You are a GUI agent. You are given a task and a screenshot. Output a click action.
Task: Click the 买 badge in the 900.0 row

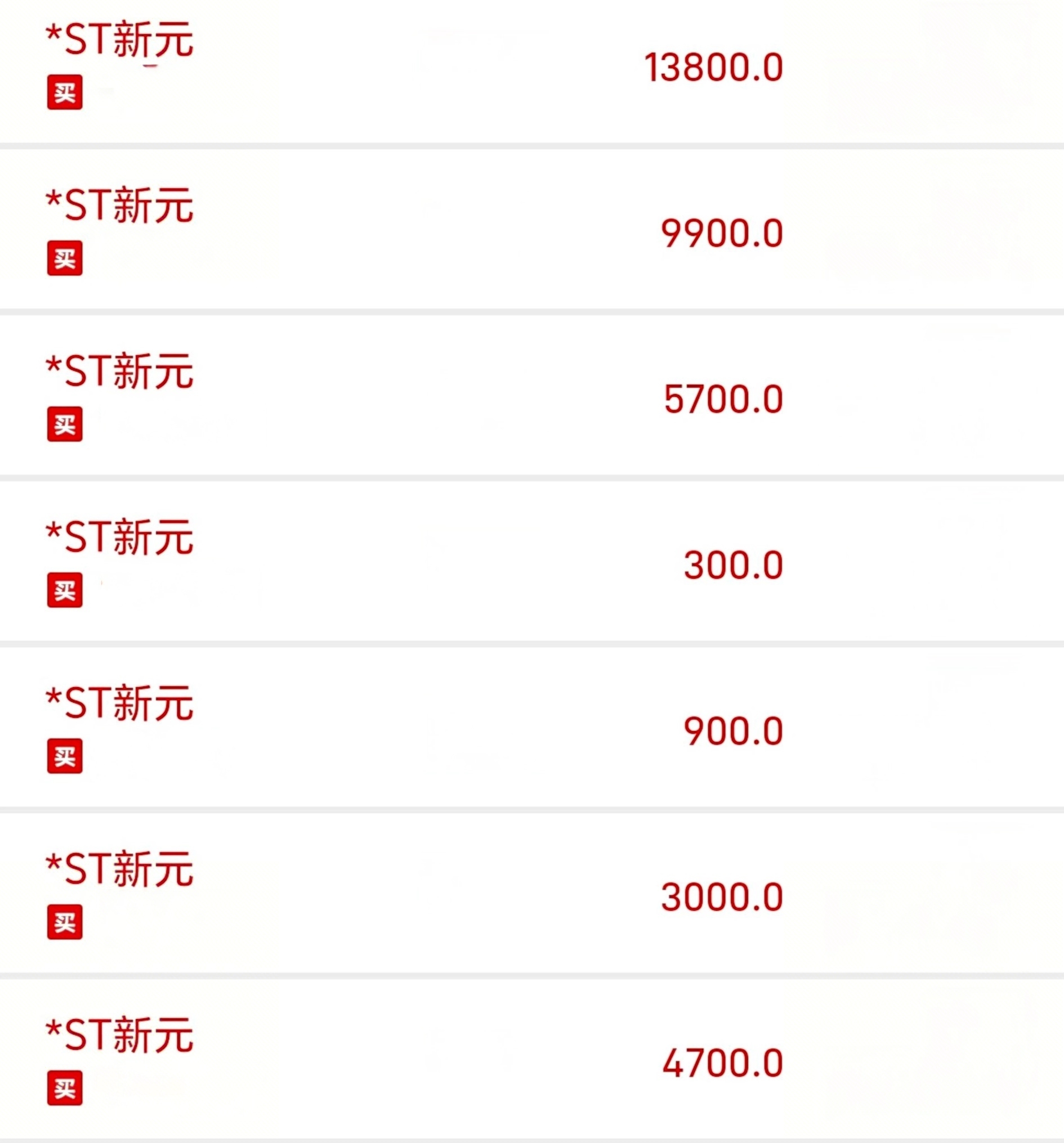(x=64, y=756)
